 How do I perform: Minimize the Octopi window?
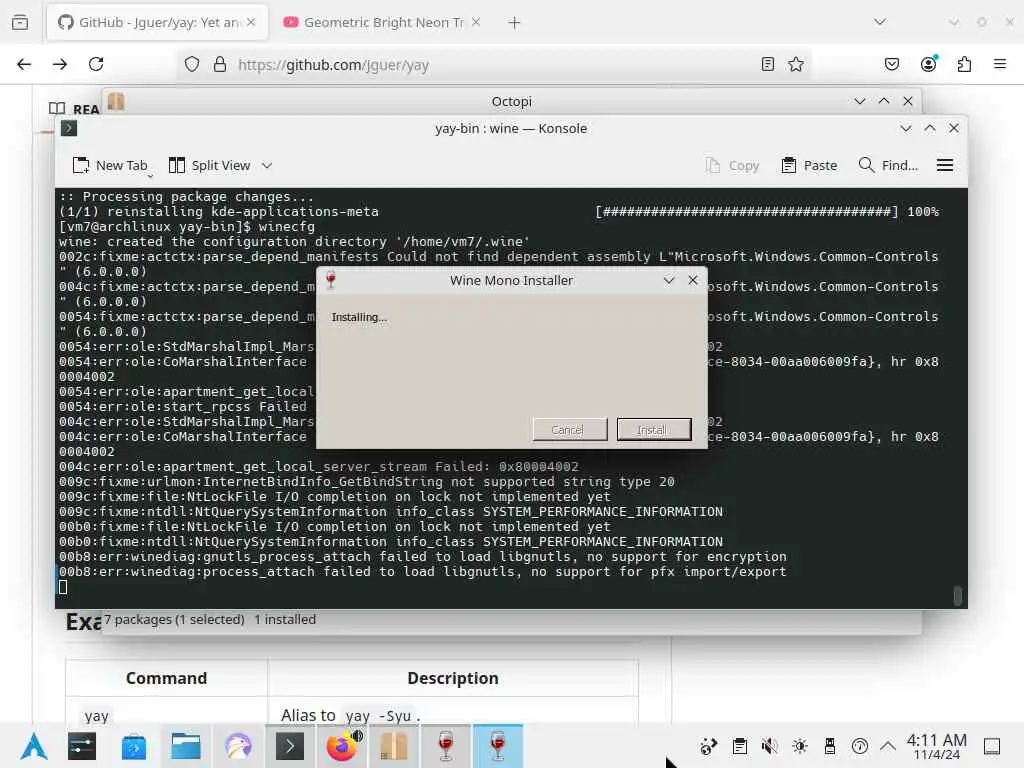pyautogui.click(x=859, y=101)
